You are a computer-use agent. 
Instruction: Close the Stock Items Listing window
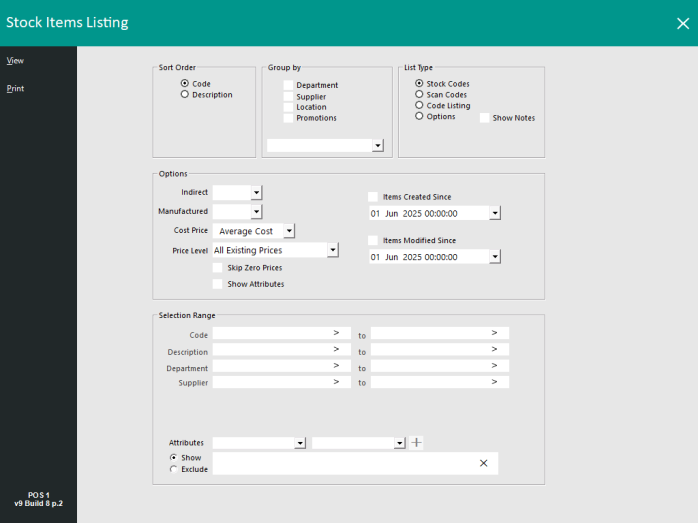pyautogui.click(x=683, y=23)
